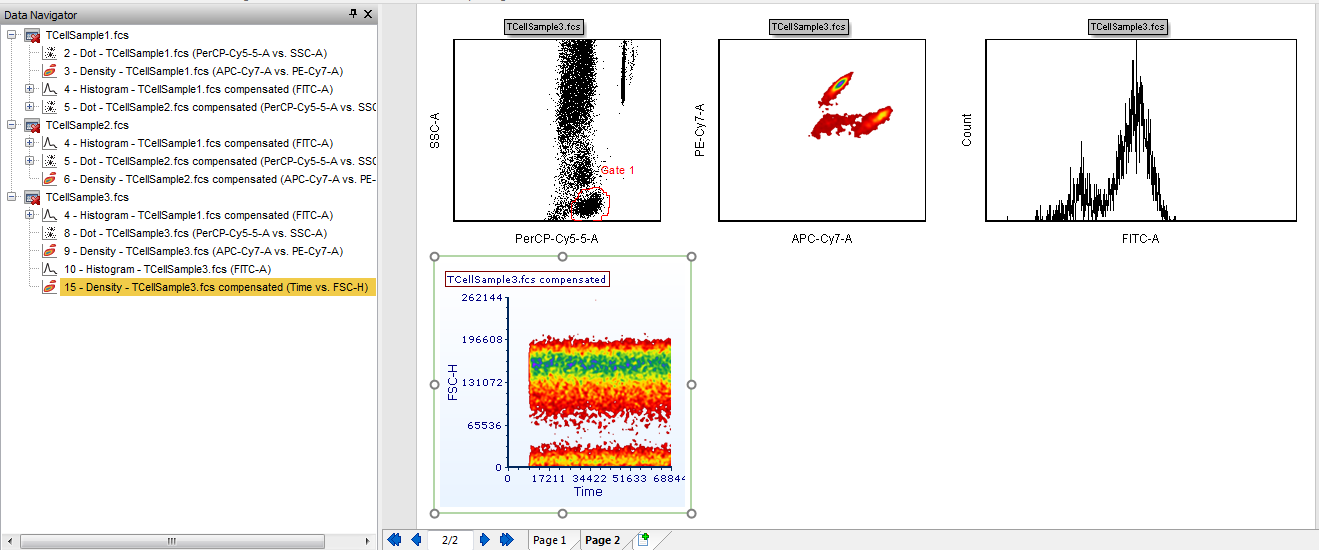Viewport: 1319px width, 550px height.
Task: Add a new page using the plus-page icon
Action: (643, 540)
